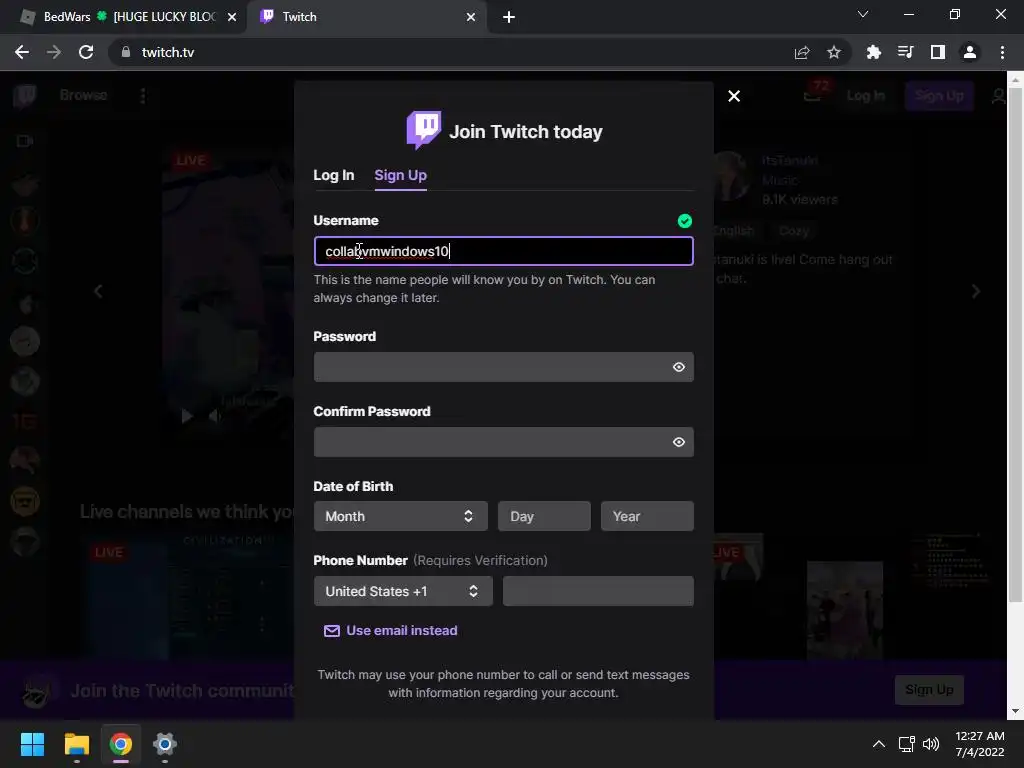Click the Twitch logo in dialog header
This screenshot has height=768, width=1024.
424,130
